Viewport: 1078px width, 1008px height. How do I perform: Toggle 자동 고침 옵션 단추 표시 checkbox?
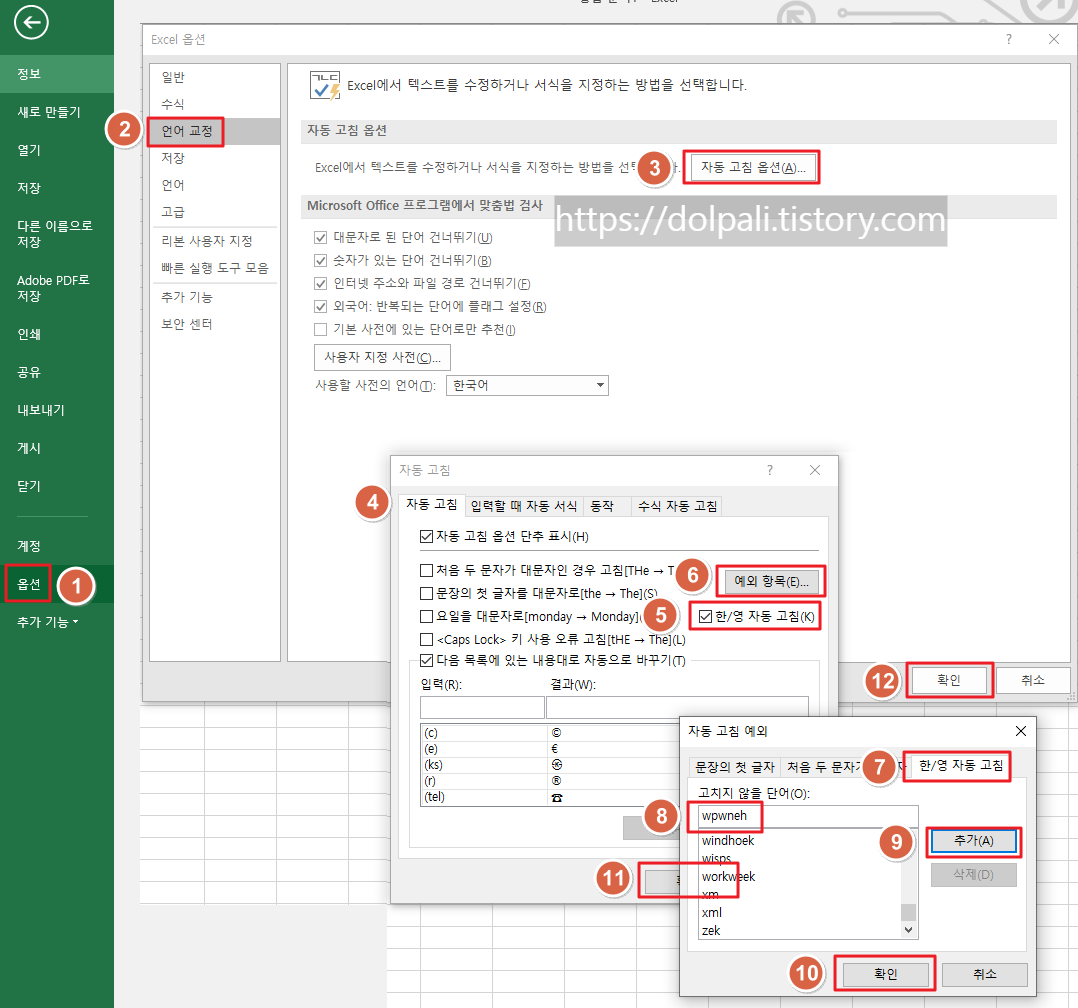coord(426,536)
